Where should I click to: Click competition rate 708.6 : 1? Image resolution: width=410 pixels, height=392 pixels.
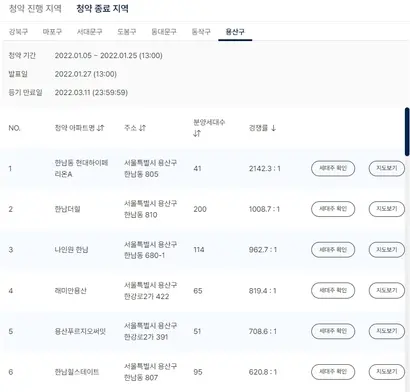click(263, 332)
